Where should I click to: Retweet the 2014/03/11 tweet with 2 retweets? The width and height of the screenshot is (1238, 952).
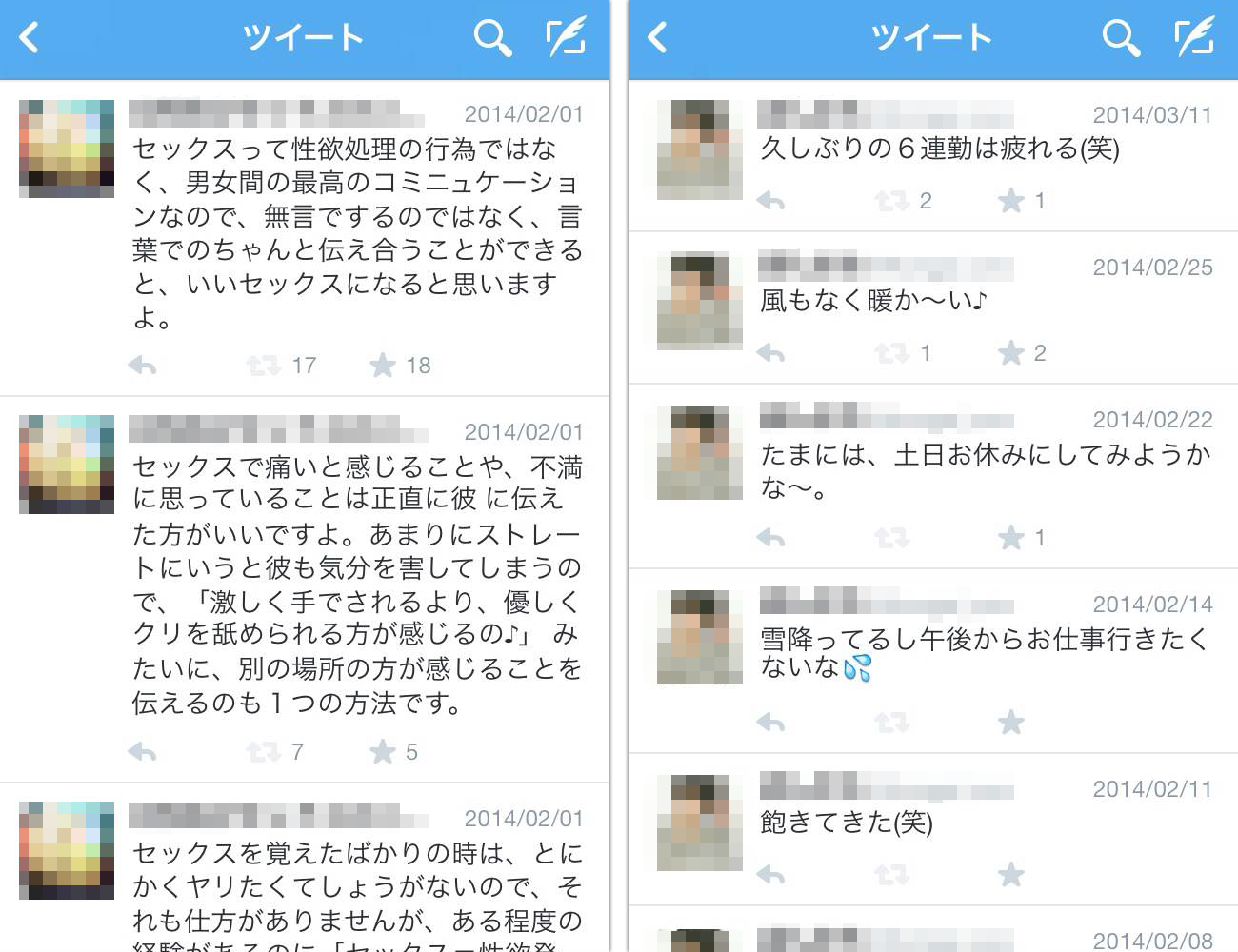coord(891,200)
